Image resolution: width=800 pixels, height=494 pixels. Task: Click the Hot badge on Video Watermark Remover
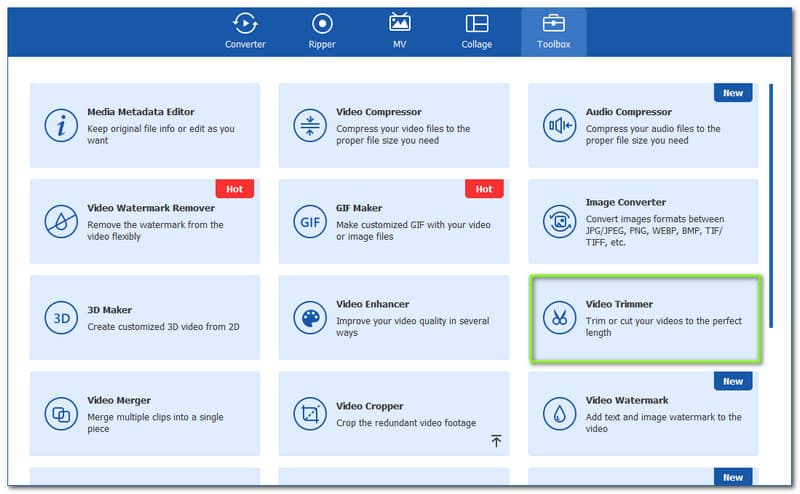pyautogui.click(x=235, y=189)
